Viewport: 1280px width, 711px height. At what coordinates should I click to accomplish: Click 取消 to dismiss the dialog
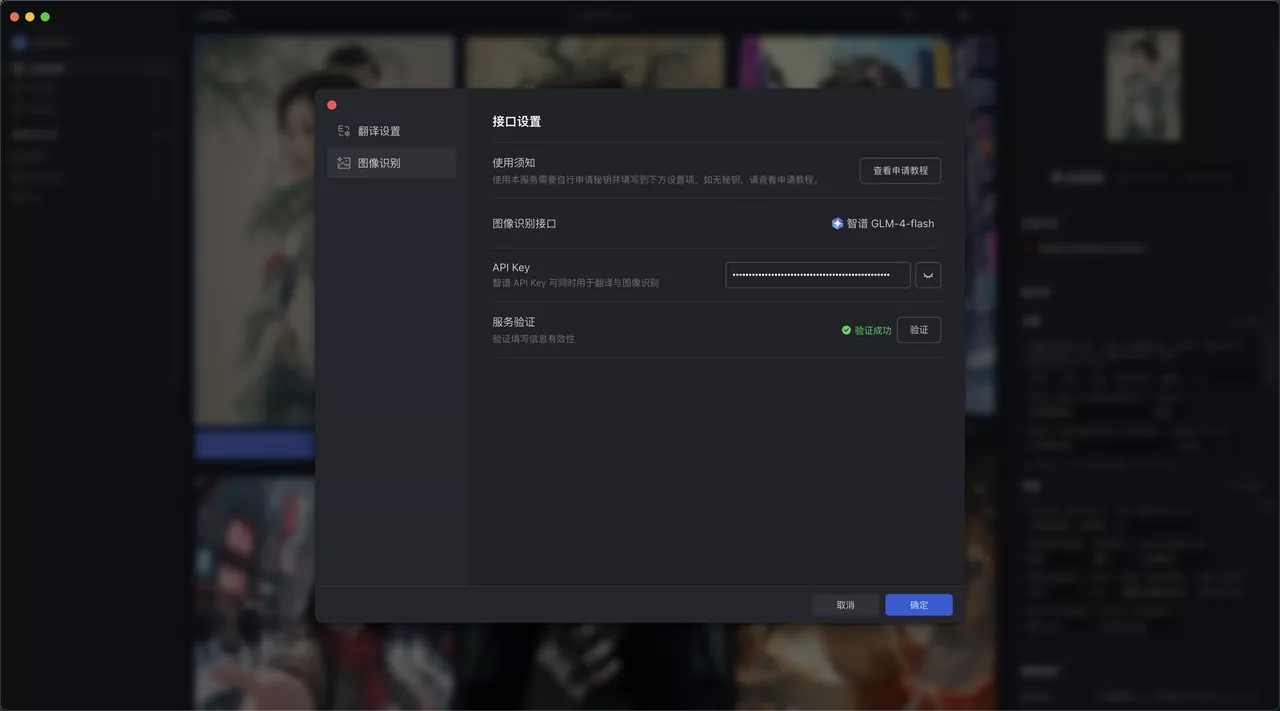tap(845, 604)
